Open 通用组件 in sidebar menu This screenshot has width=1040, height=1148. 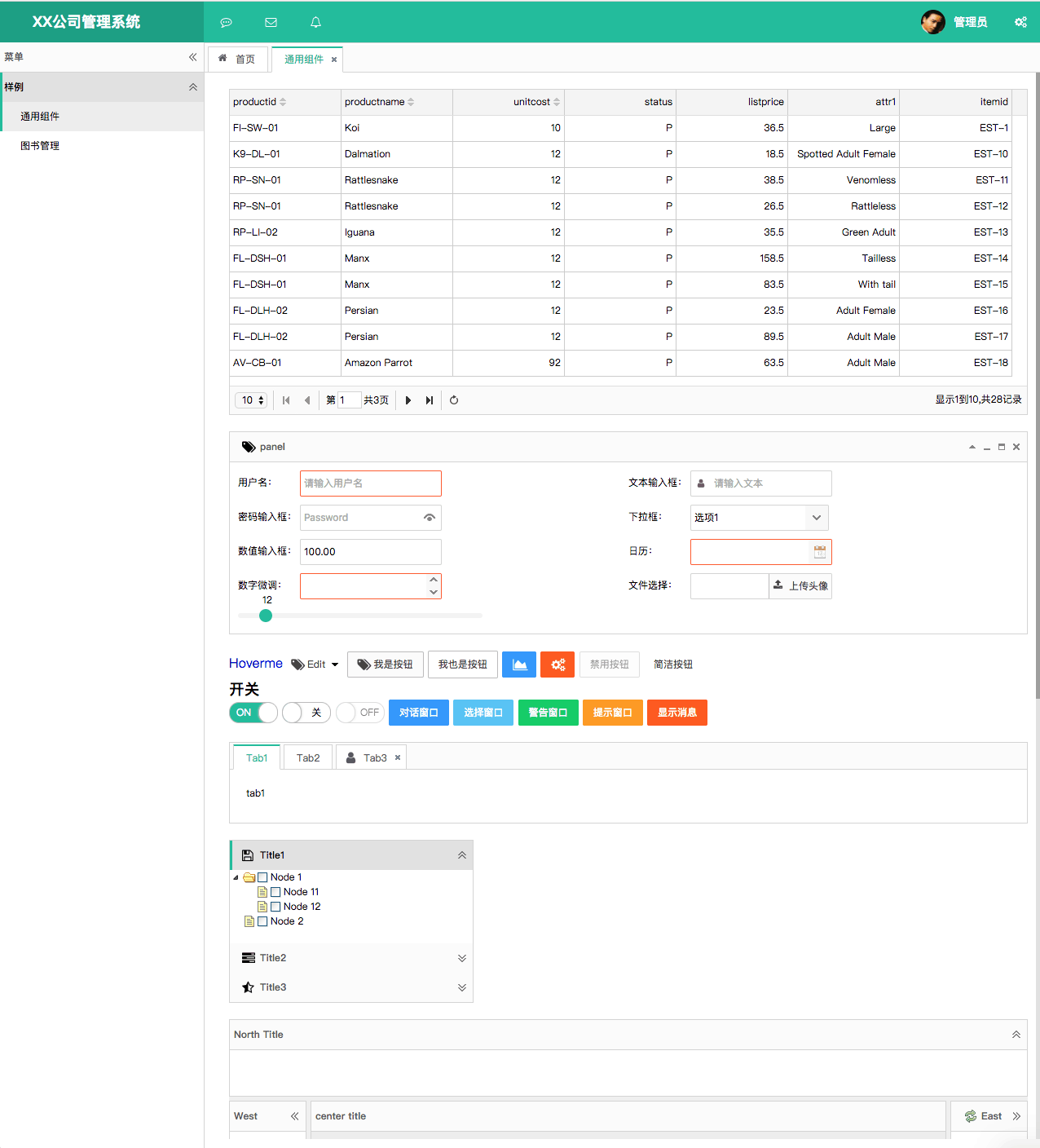coord(102,117)
